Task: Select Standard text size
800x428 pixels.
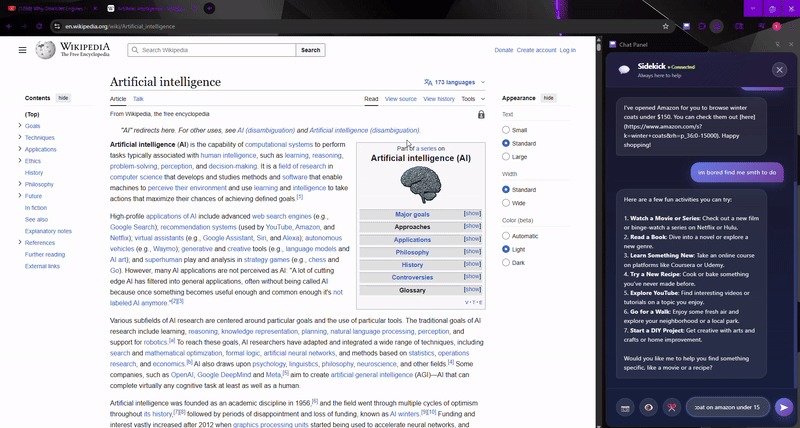Action: (506, 143)
